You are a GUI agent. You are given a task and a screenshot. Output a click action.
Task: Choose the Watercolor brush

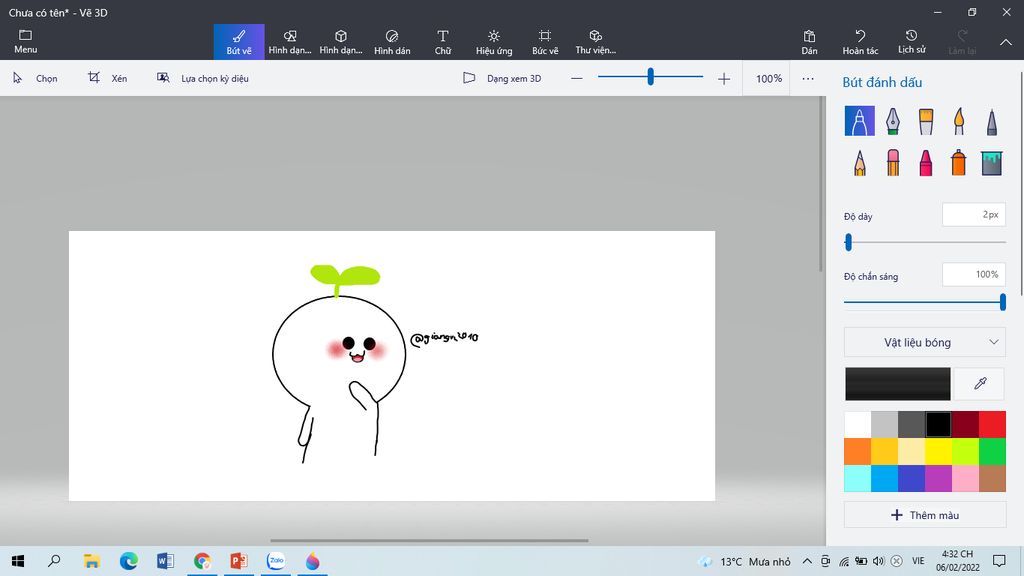pyautogui.click(x=958, y=121)
